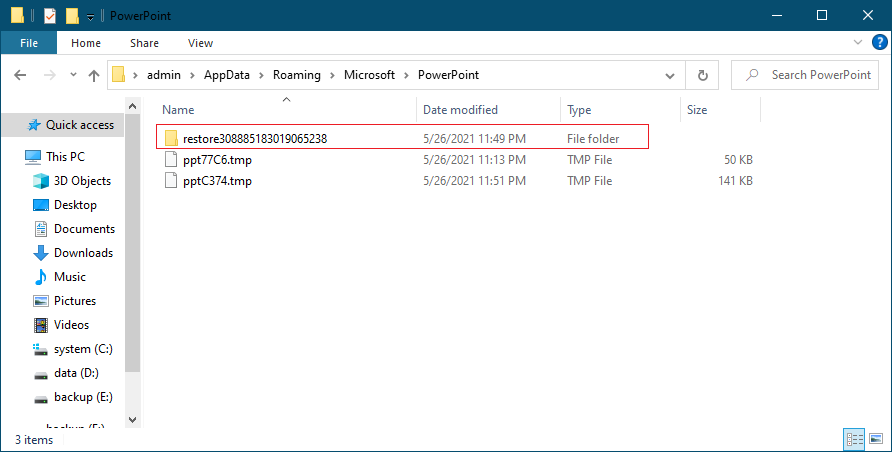
Task: Click navigation pane scroll up arrow
Action: [133, 106]
